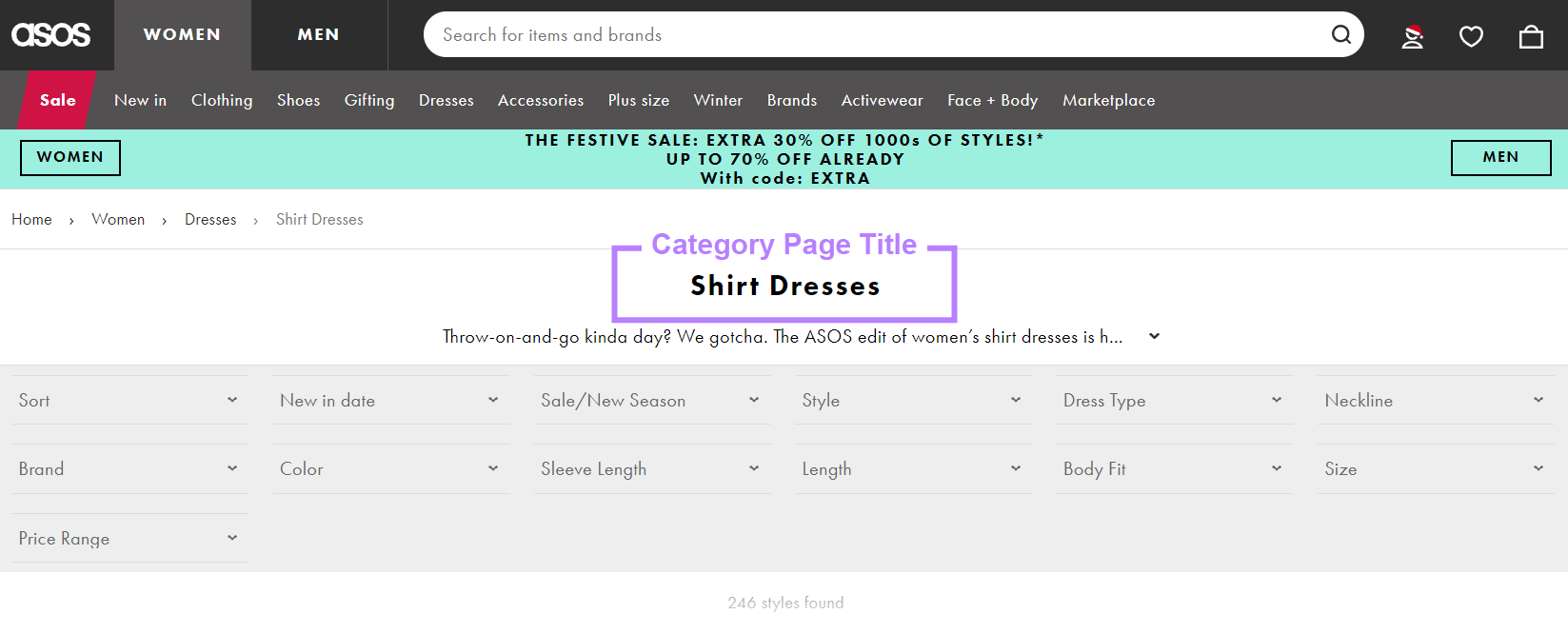Viewport: 1568px width, 634px height.
Task: Open the Sale/New Season filter
Action: point(652,400)
